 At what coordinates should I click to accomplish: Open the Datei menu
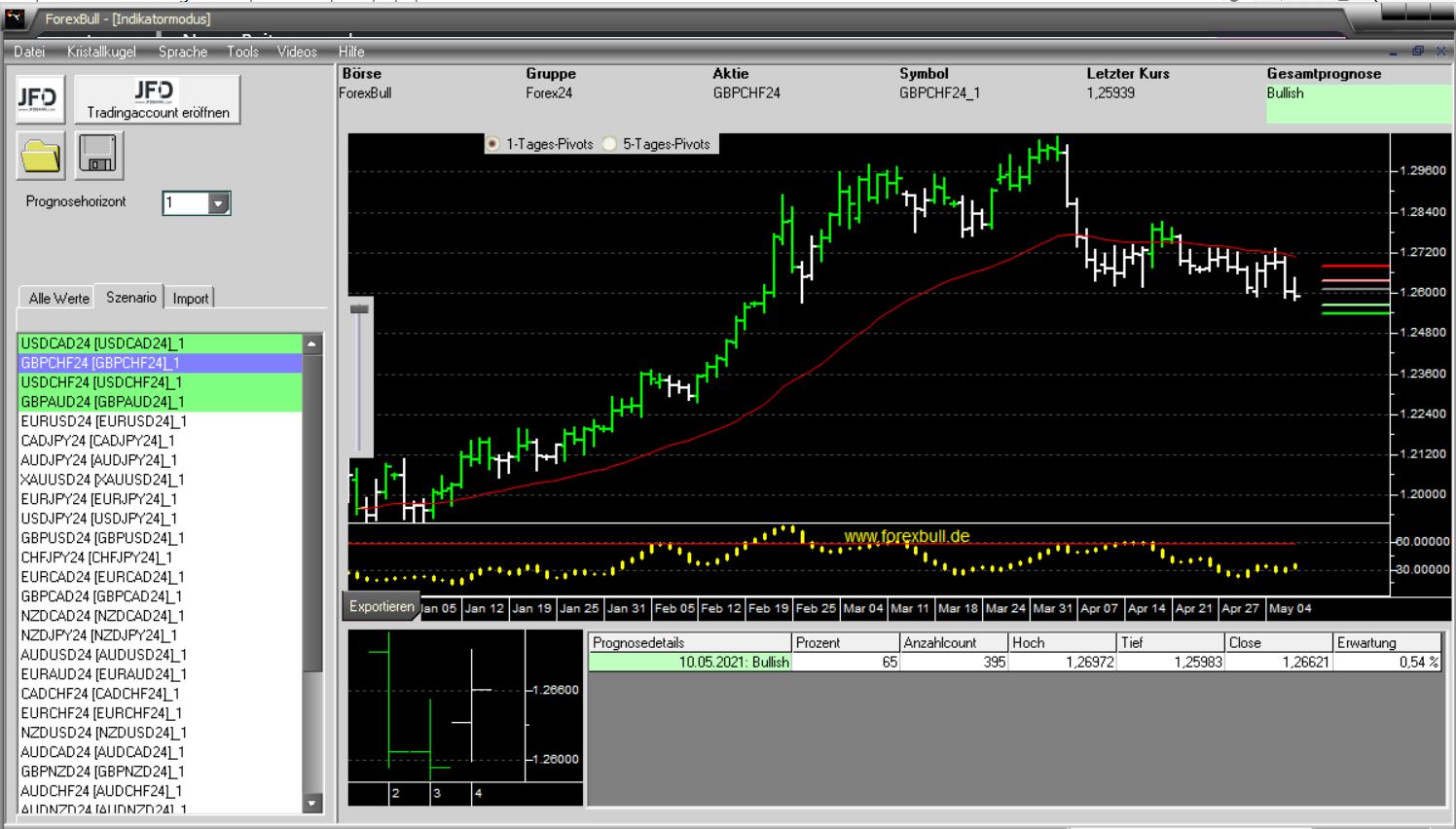click(29, 52)
